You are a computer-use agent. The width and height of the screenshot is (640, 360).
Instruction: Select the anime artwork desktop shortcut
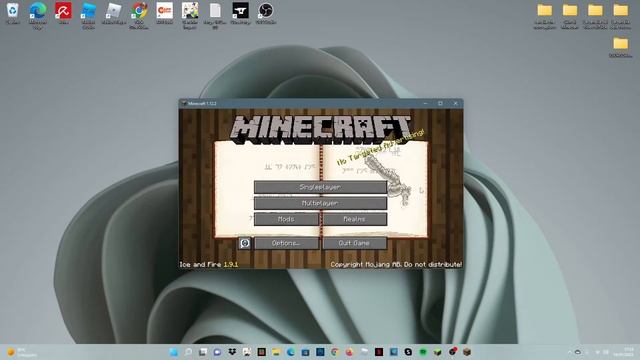point(190,15)
